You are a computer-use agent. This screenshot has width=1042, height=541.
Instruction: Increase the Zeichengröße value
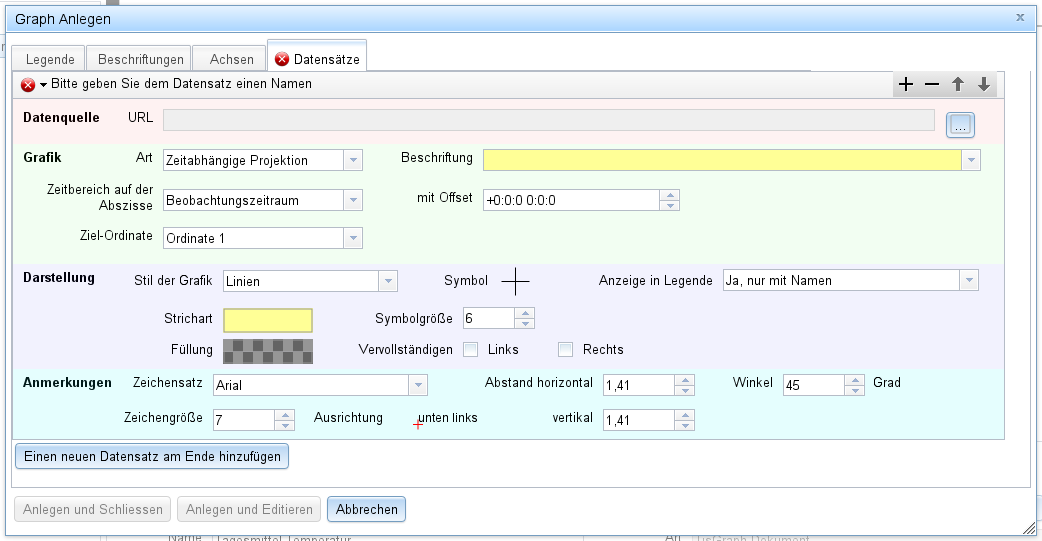285,415
